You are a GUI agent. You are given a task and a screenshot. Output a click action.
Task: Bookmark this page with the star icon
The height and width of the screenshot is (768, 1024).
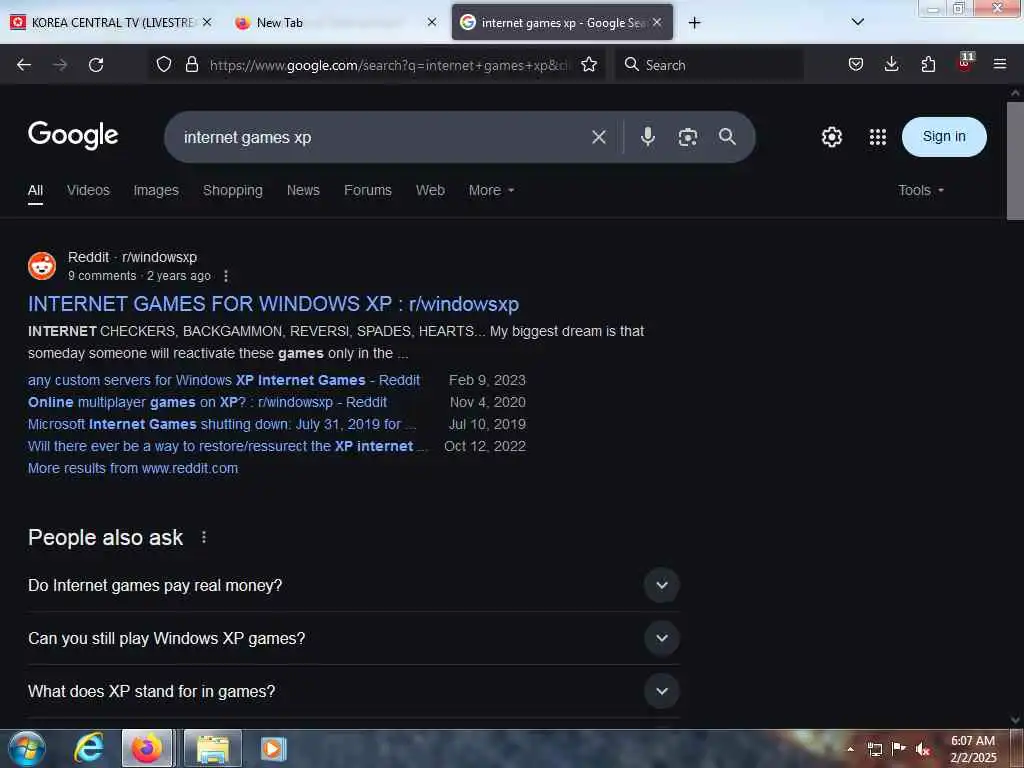click(x=589, y=64)
